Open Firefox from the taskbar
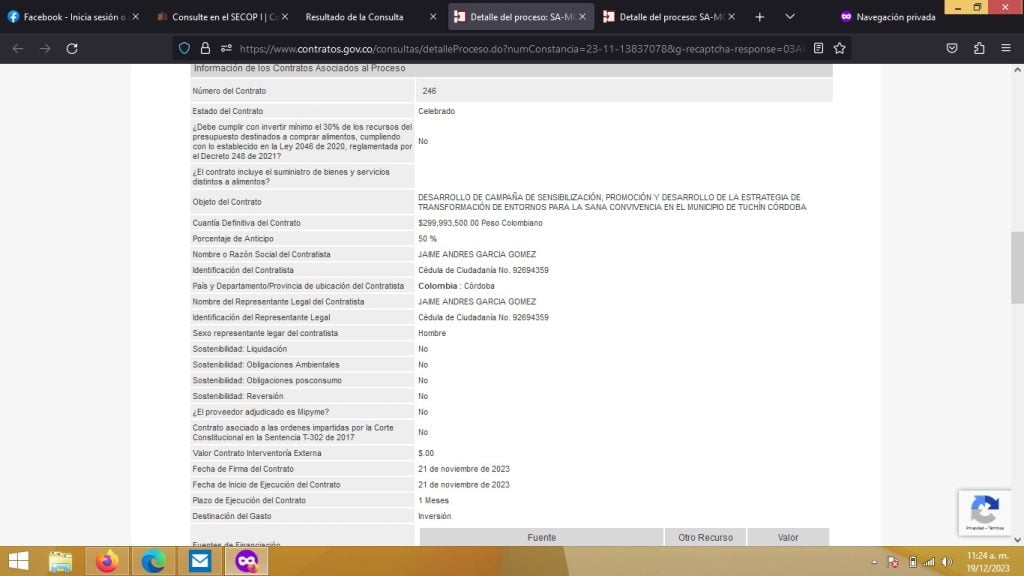 coord(107,561)
